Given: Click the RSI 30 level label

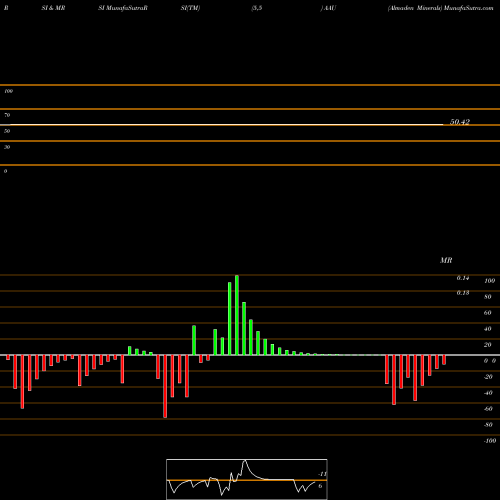Looking at the screenshot, I should pyautogui.click(x=7, y=147).
